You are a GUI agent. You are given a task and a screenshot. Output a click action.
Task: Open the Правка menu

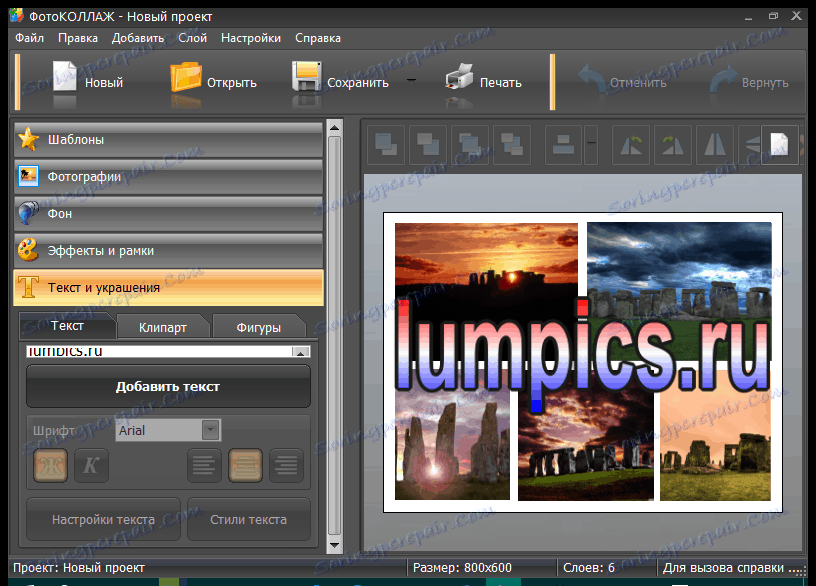tap(78, 38)
